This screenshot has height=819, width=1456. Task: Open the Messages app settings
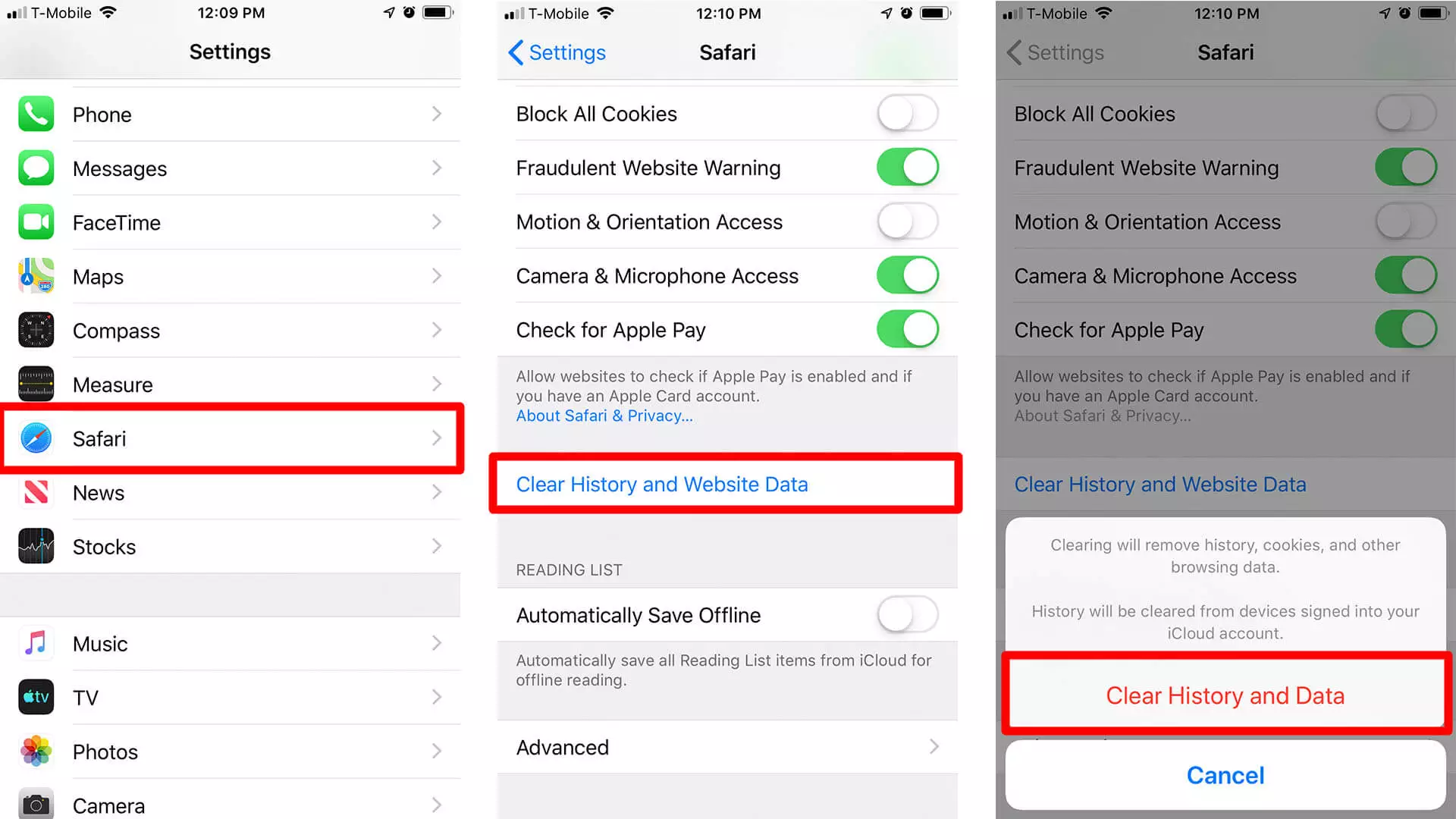pos(229,168)
